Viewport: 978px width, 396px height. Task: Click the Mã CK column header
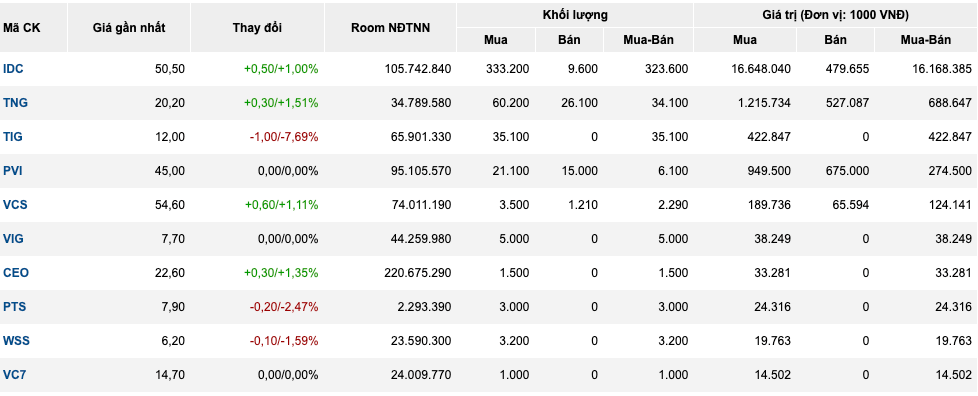19,28
